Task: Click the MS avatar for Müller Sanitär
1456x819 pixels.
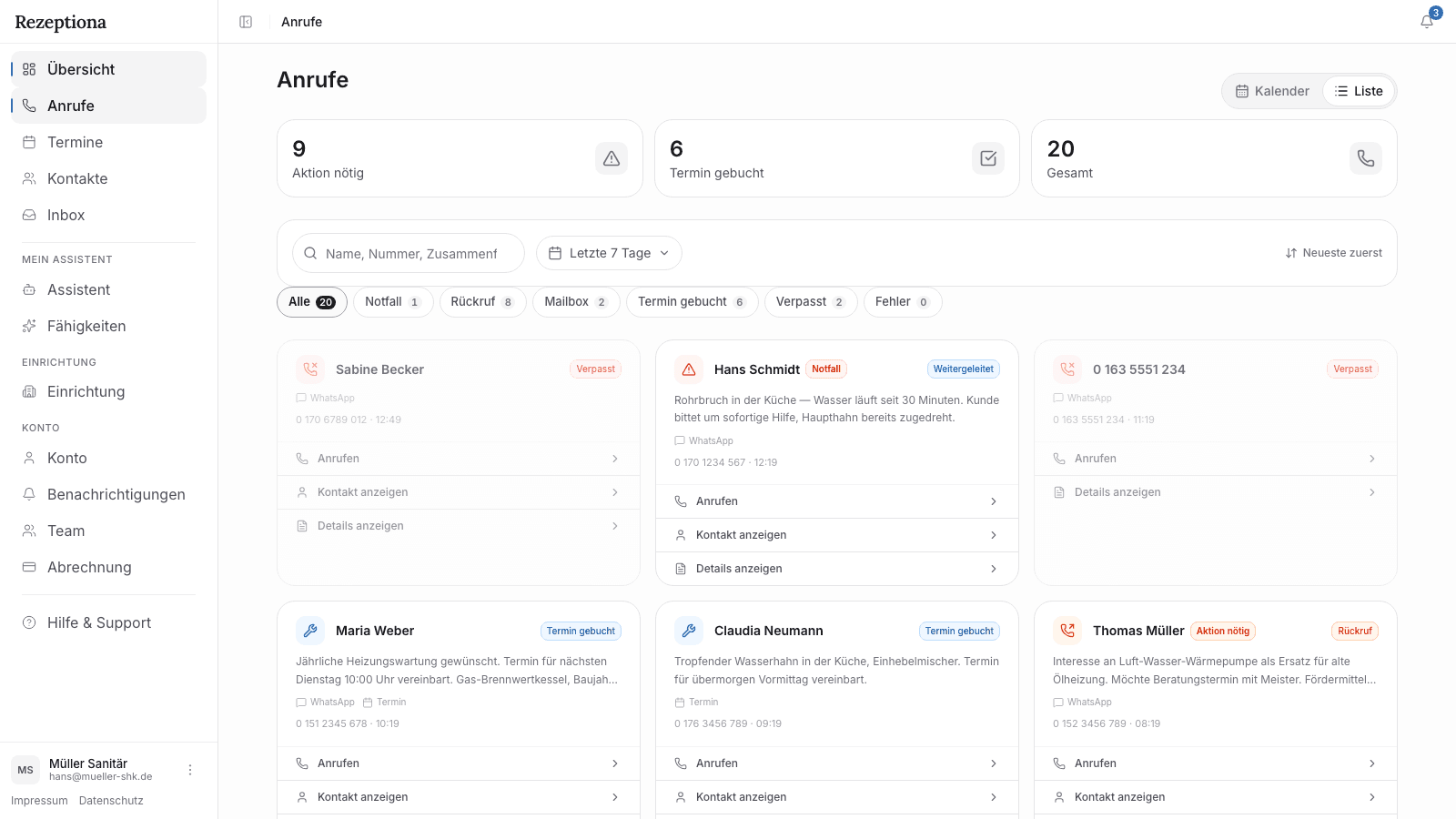Action: point(25,770)
